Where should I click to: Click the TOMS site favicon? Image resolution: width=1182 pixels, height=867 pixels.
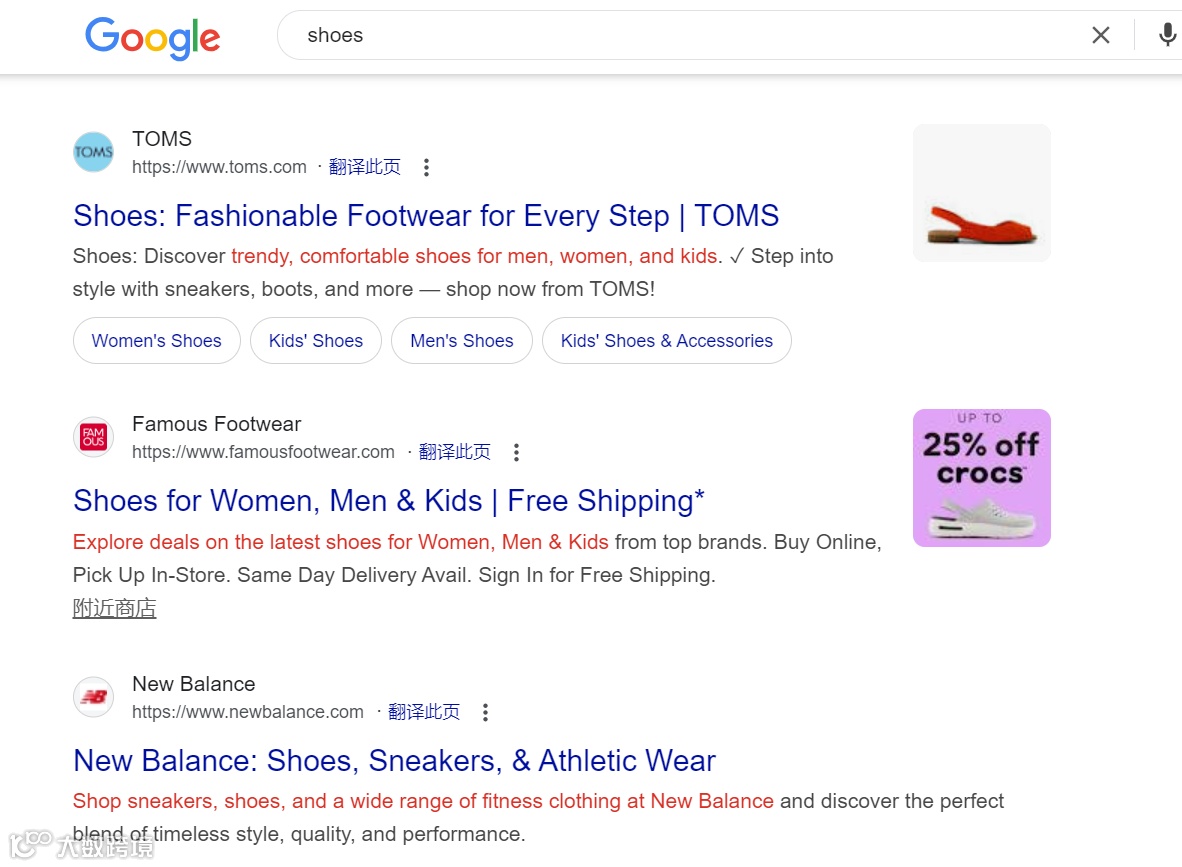point(93,153)
